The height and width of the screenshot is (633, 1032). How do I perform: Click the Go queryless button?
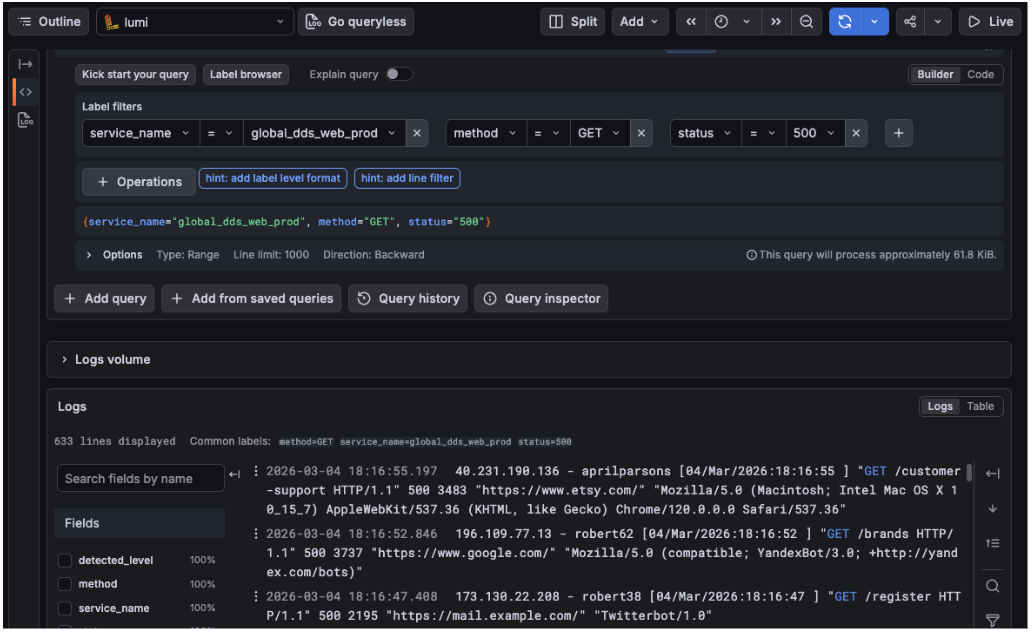(355, 22)
